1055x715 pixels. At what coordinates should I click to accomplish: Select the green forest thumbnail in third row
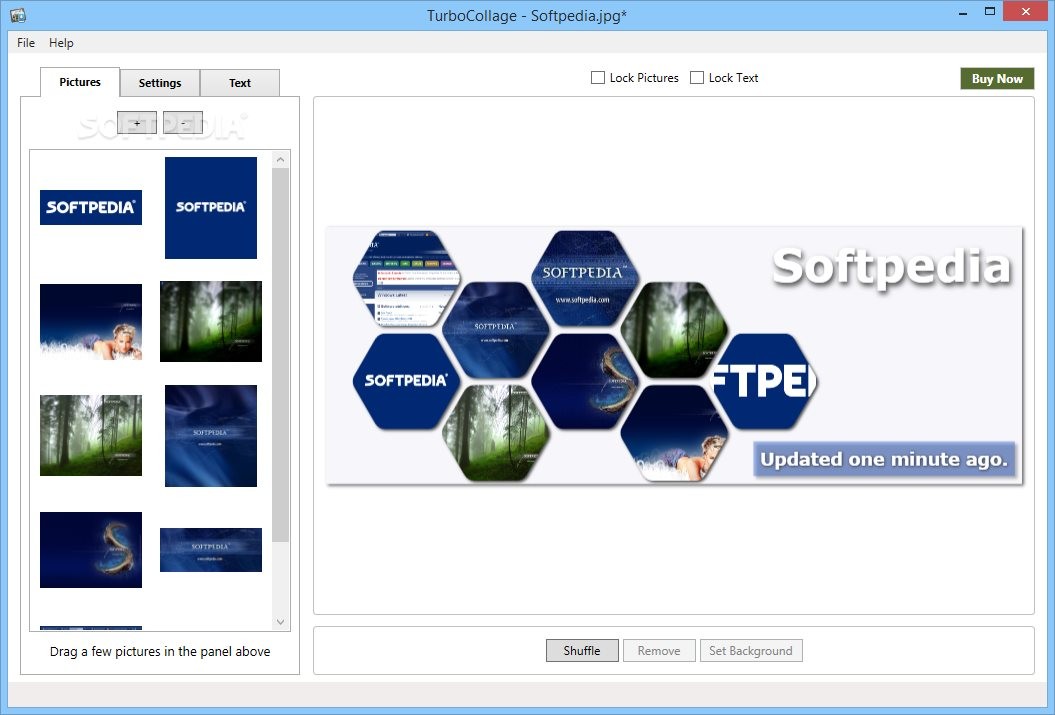coord(91,435)
